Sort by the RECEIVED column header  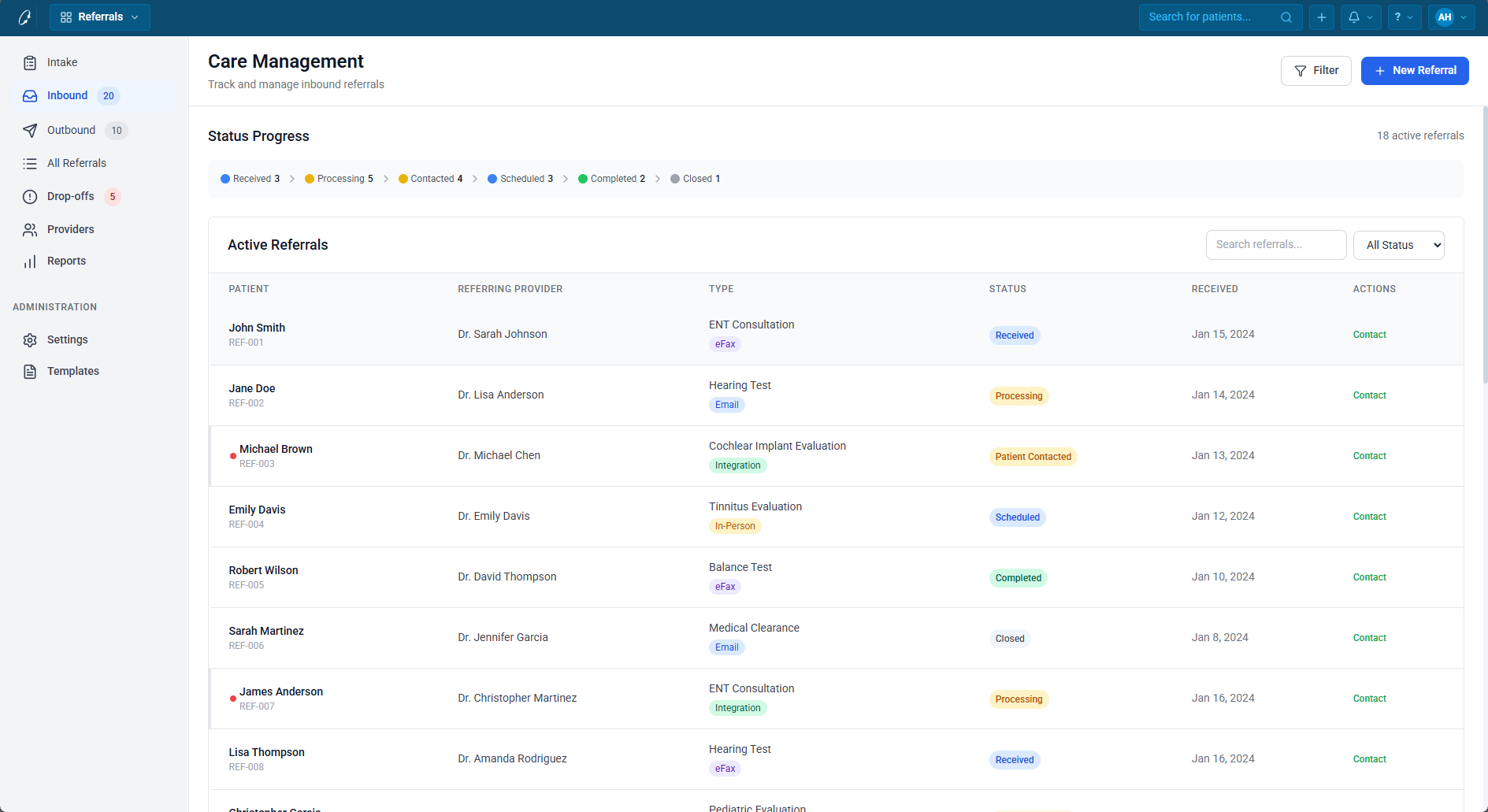[1214, 289]
